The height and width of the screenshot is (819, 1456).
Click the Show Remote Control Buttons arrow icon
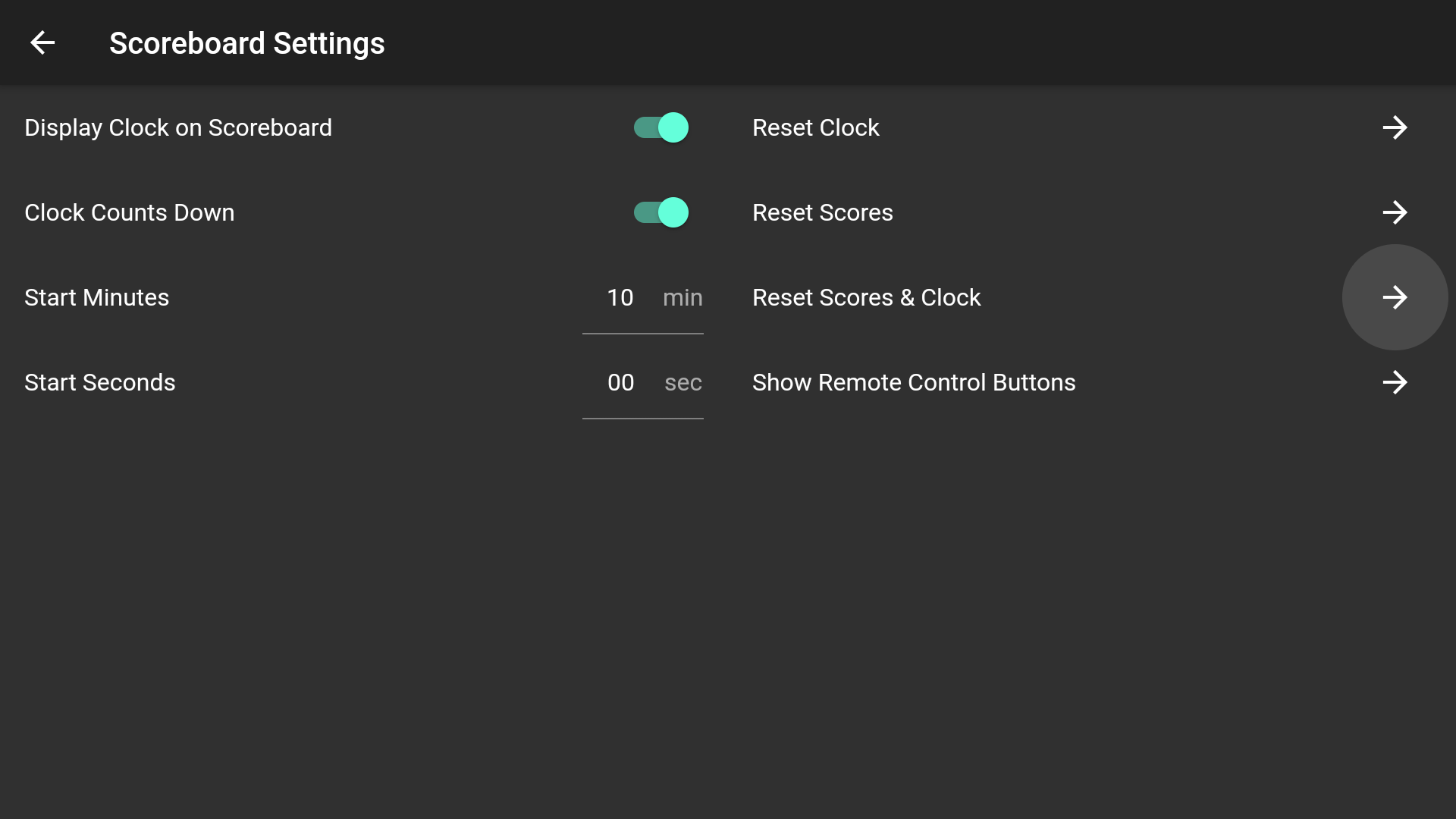(1395, 382)
